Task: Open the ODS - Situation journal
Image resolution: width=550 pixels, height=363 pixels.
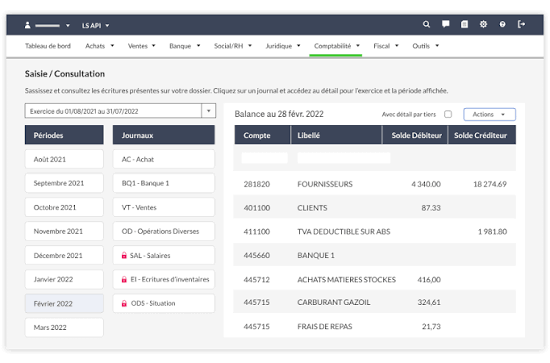Action: coord(164,303)
